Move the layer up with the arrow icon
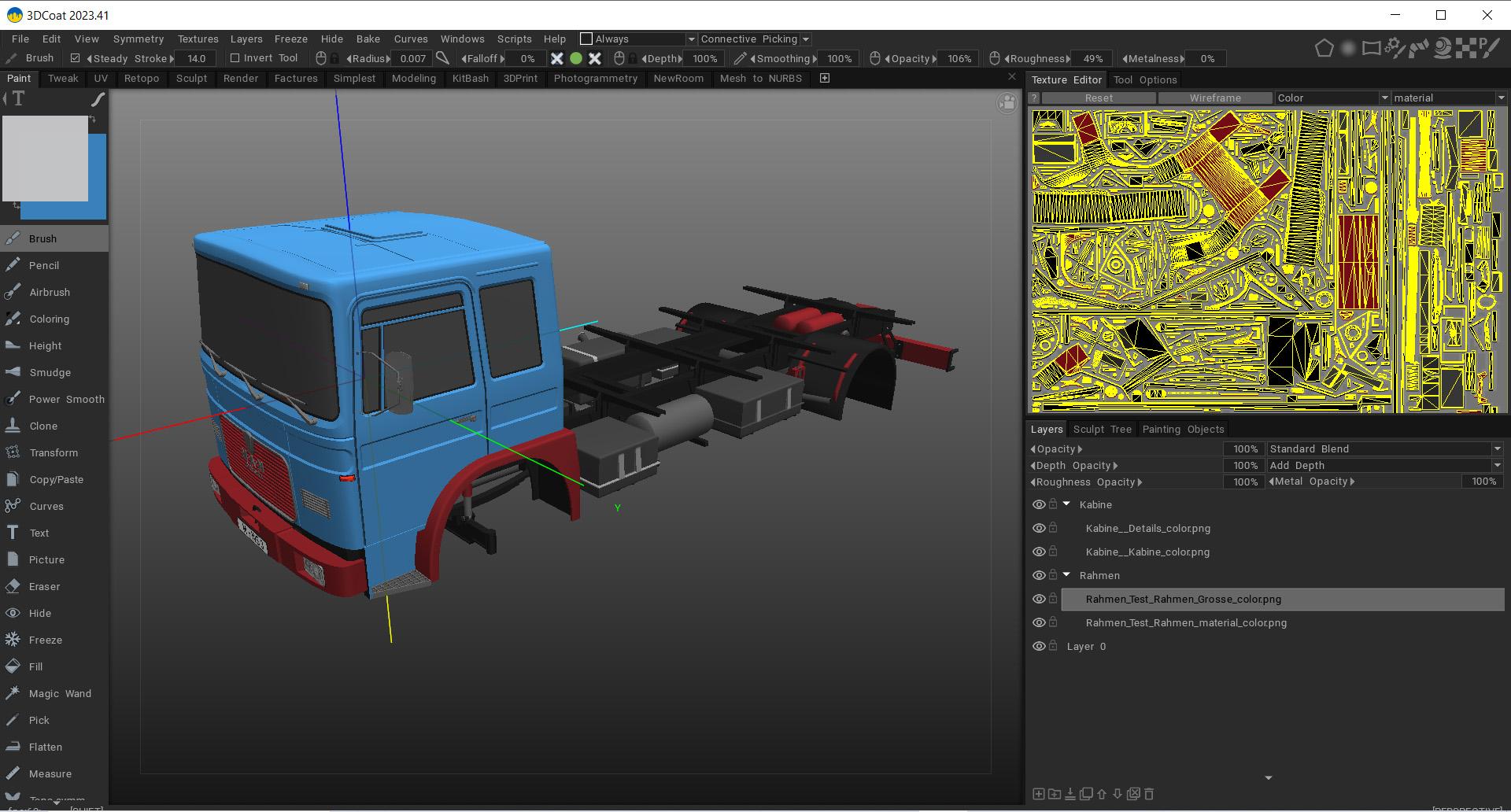Viewport: 1511px width, 812px height. [x=1102, y=794]
